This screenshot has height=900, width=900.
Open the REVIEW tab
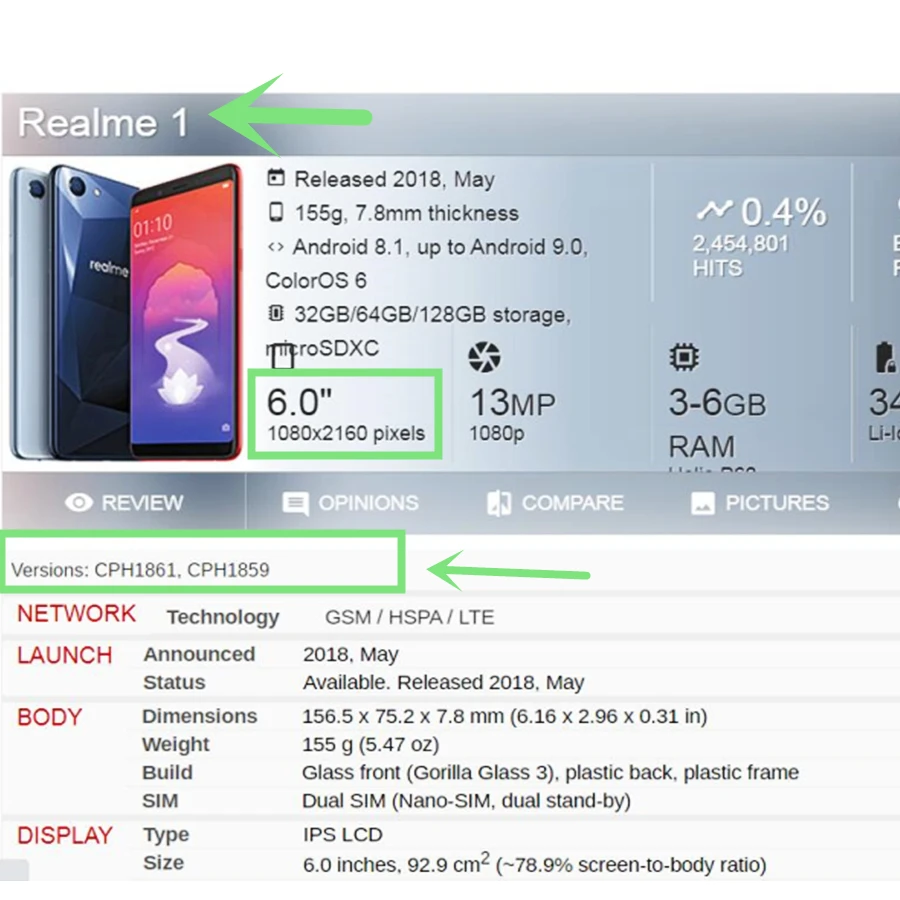[124, 503]
